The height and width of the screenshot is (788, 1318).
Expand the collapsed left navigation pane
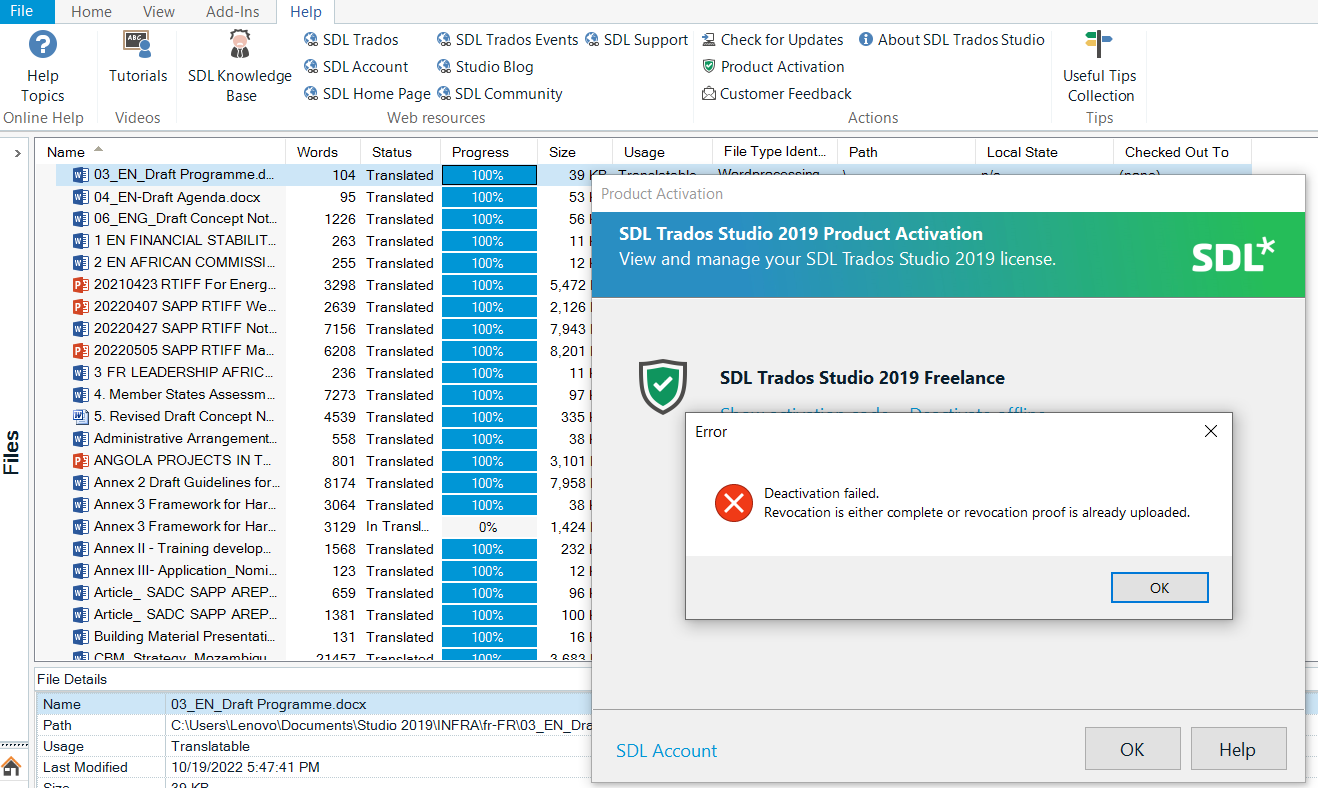[16, 154]
